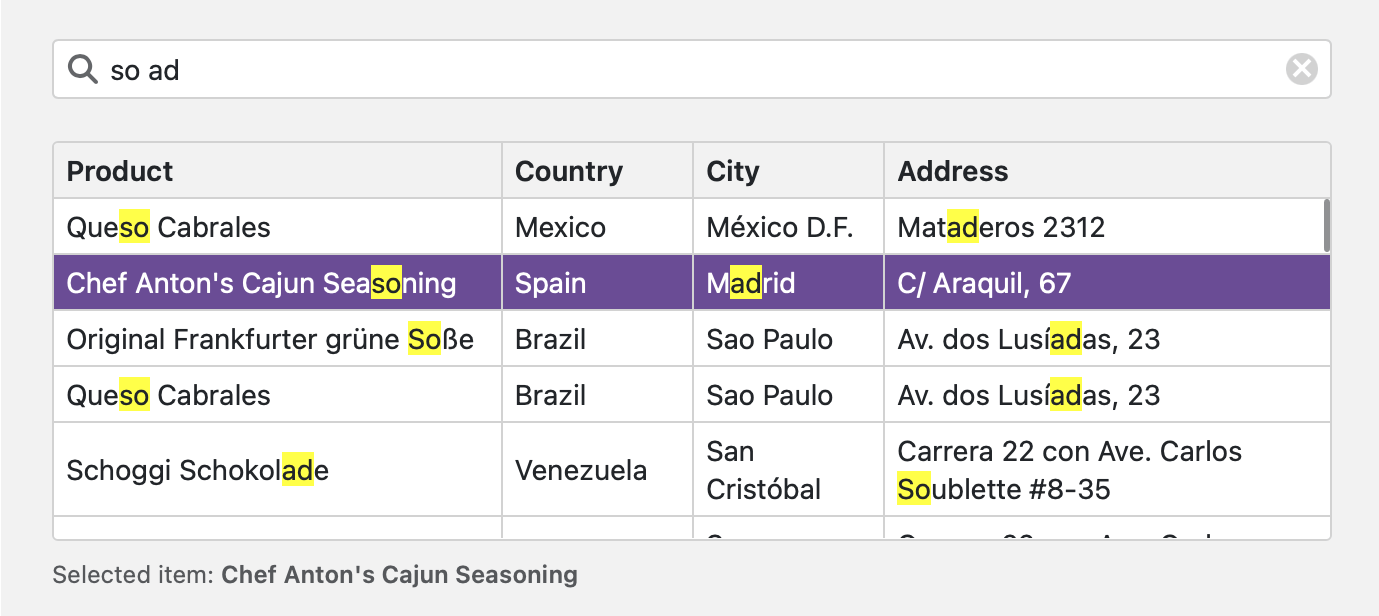Viewport: 1379px width, 616px height.
Task: Click the Address column header
Action: 952,171
